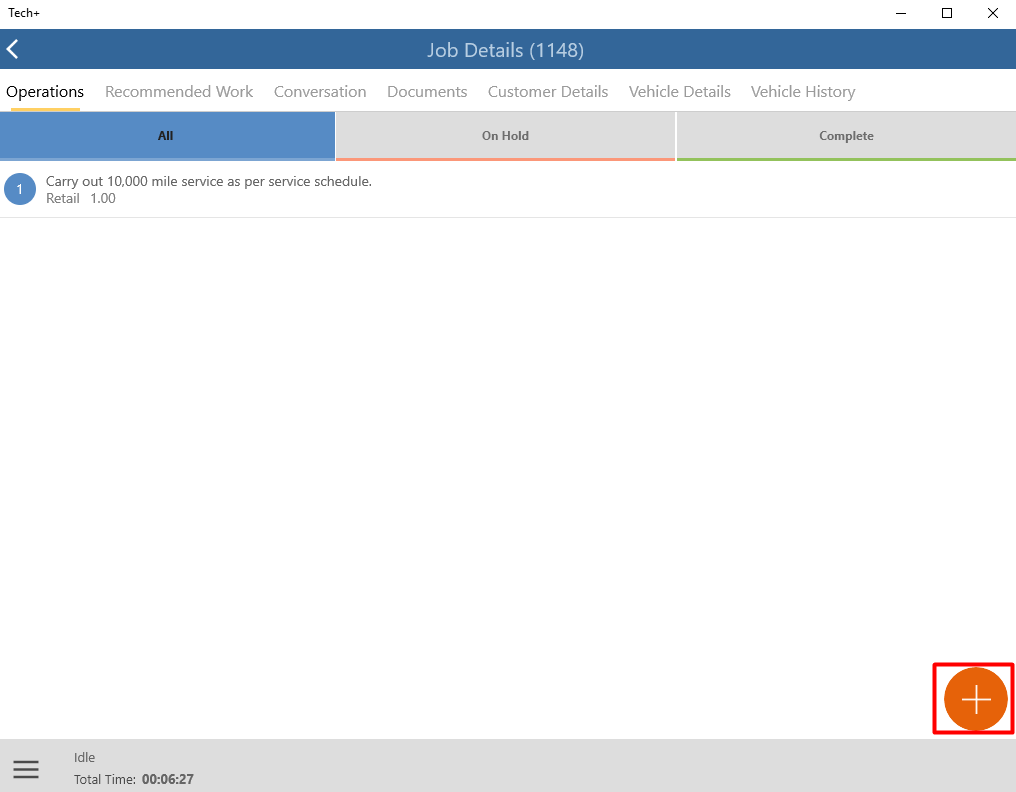Add a new operation with the orange plus button

click(975, 699)
